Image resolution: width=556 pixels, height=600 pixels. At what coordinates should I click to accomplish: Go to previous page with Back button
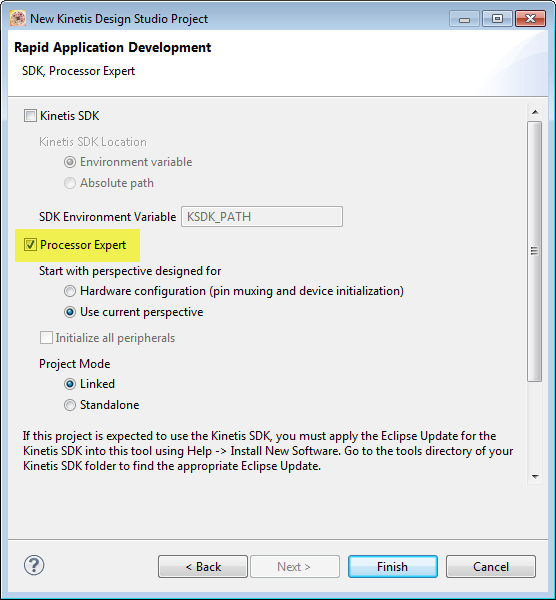click(203, 566)
